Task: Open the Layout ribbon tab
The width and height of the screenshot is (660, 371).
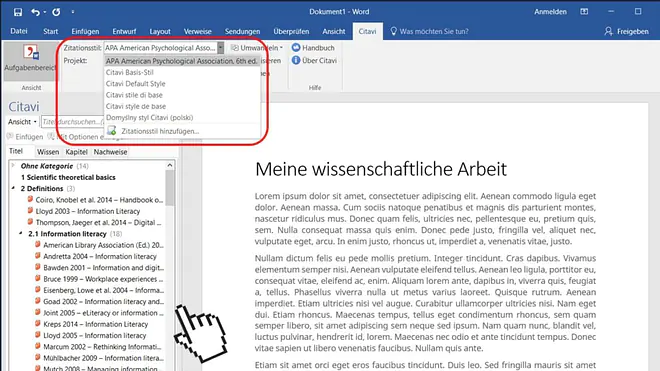Action: (160, 31)
